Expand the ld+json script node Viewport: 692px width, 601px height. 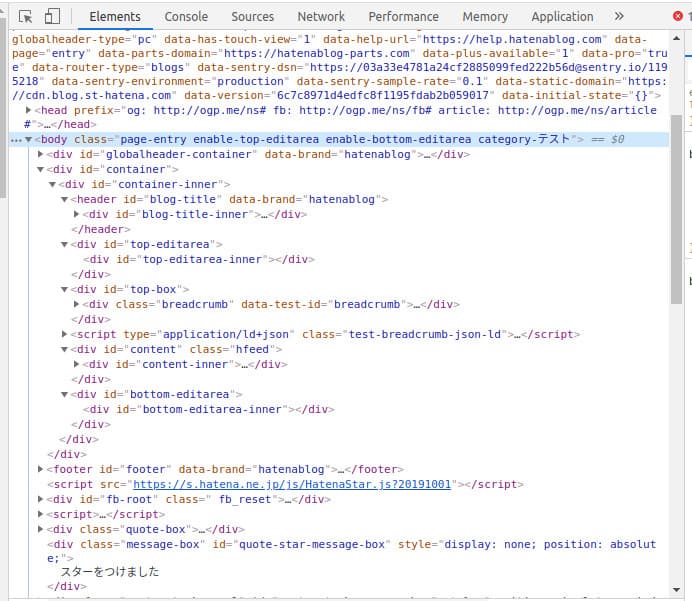pyautogui.click(x=64, y=334)
